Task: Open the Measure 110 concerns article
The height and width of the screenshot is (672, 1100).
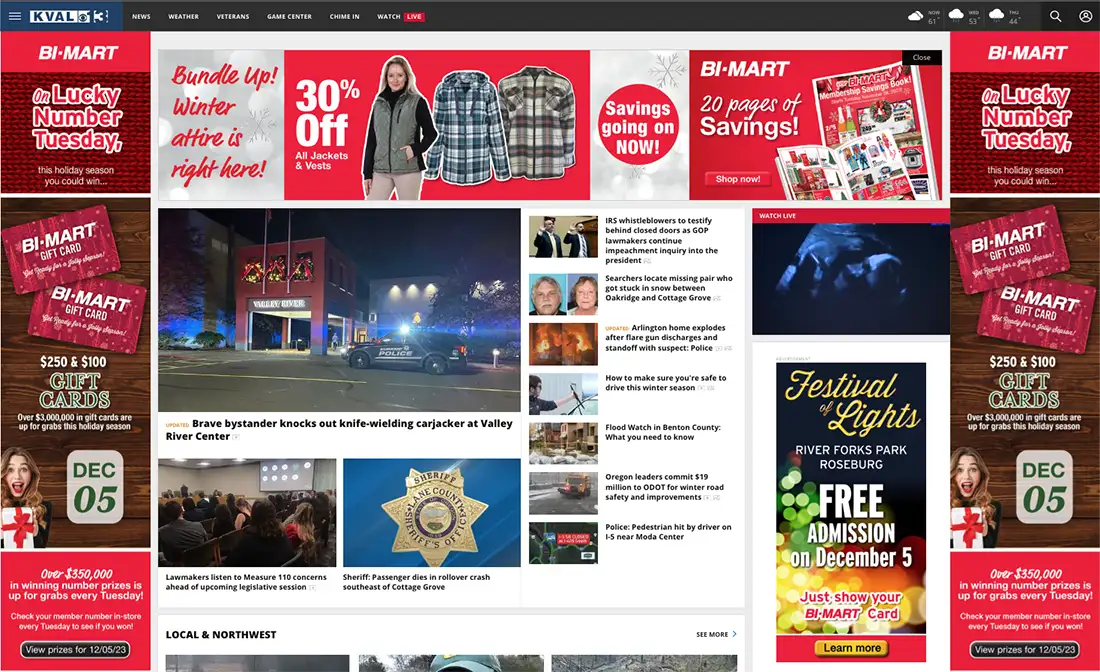Action: coord(246,582)
